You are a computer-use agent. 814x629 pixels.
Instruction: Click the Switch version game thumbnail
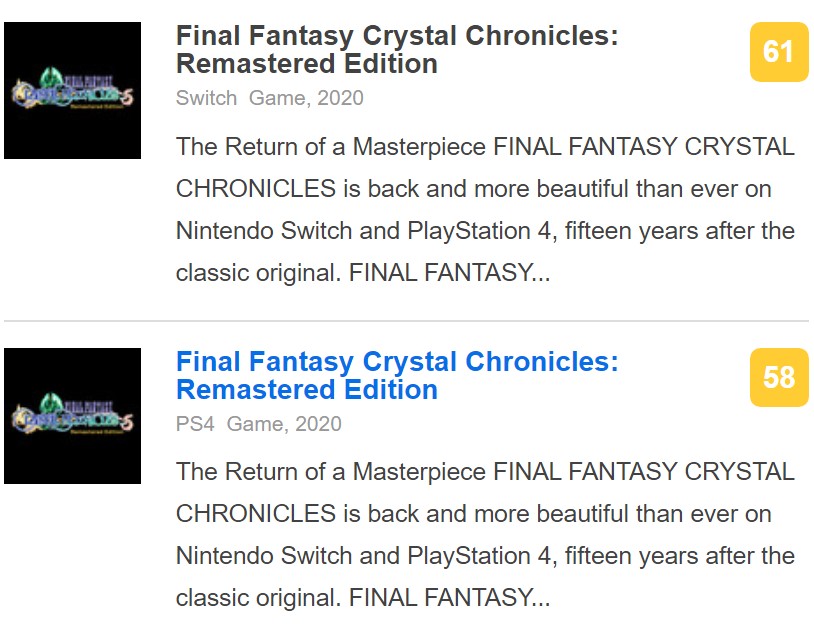point(72,91)
